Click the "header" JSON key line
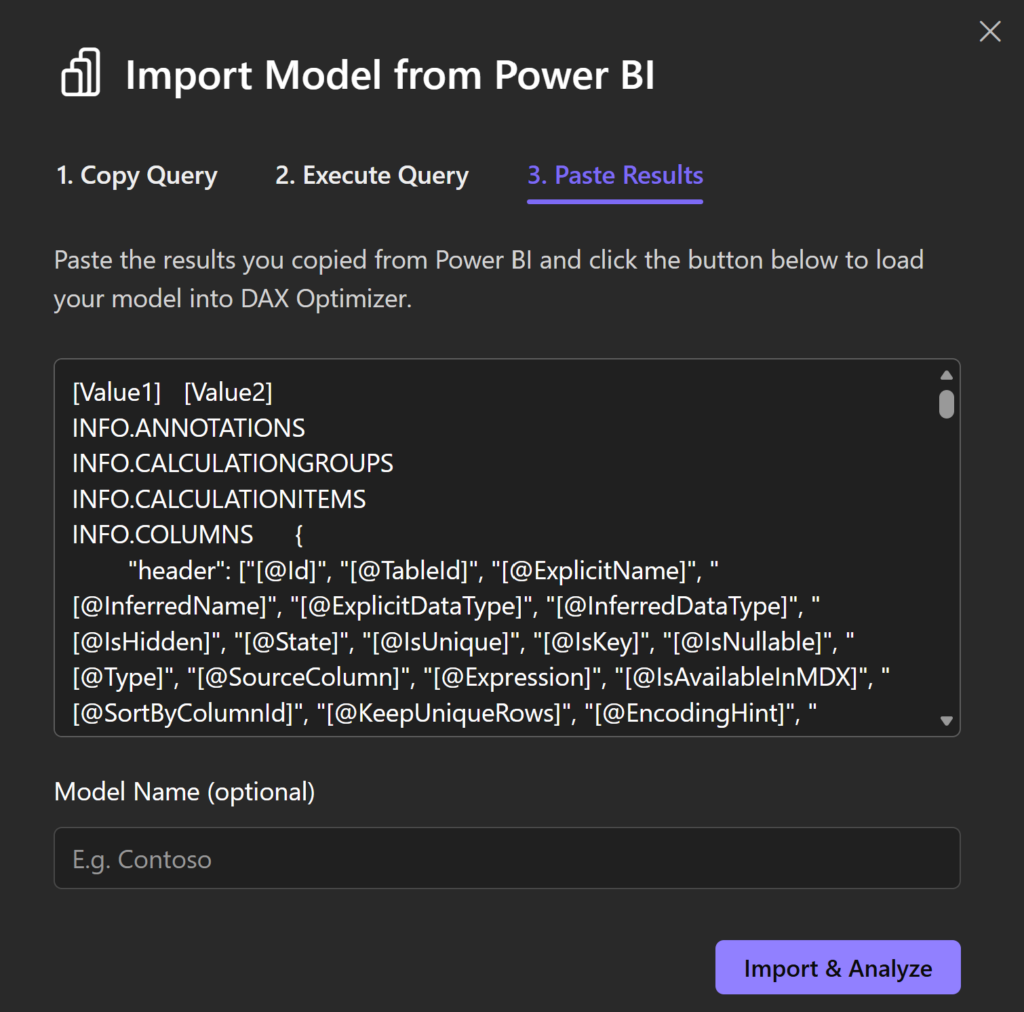This screenshot has width=1024, height=1012. pyautogui.click(x=164, y=571)
